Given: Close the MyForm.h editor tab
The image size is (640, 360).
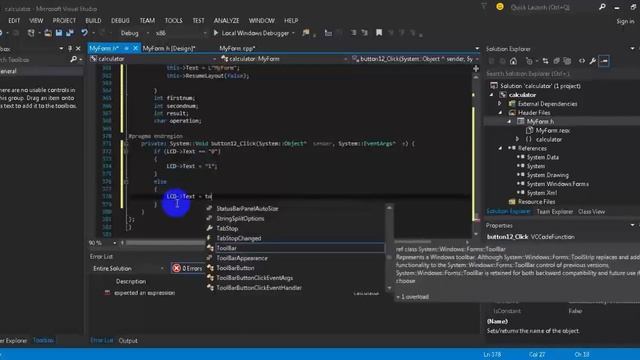Looking at the screenshot, I should tap(136, 48).
